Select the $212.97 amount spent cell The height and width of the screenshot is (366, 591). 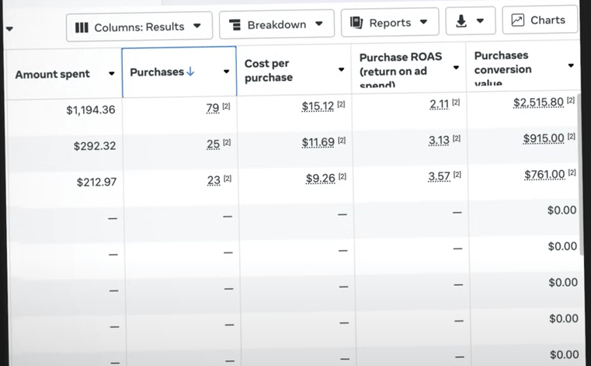coord(96,182)
